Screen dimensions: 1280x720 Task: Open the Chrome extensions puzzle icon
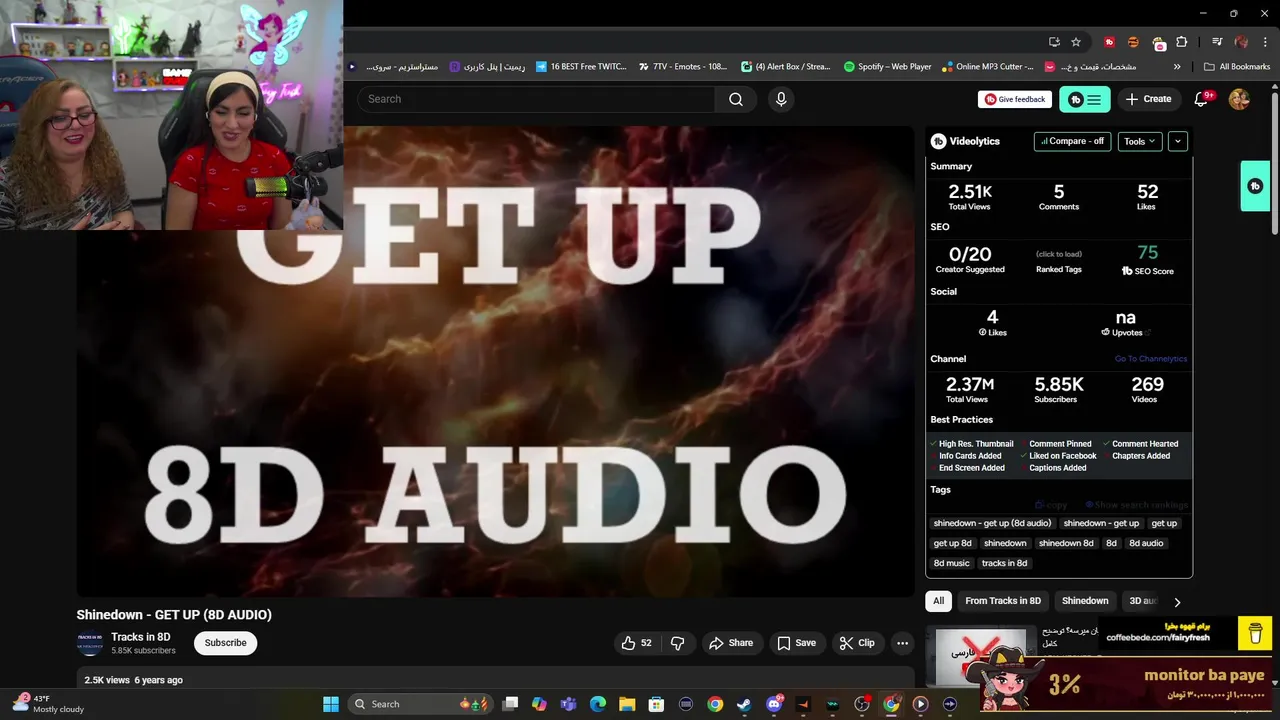pos(1181,42)
